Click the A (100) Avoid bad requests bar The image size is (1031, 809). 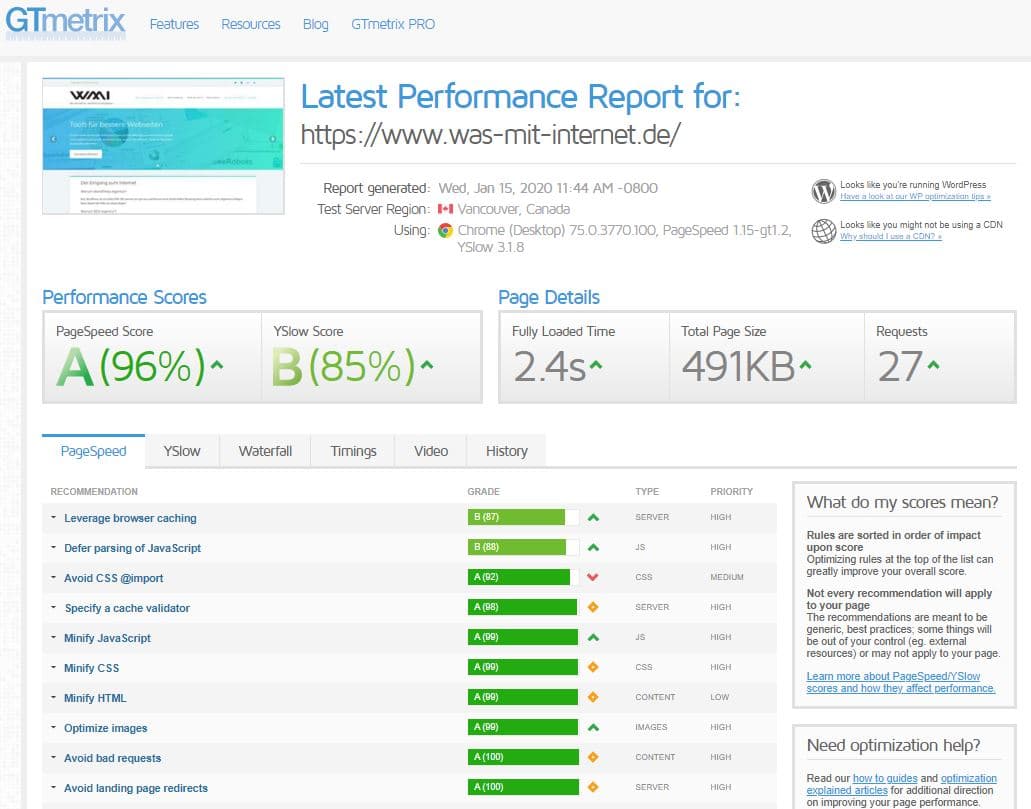click(x=523, y=756)
